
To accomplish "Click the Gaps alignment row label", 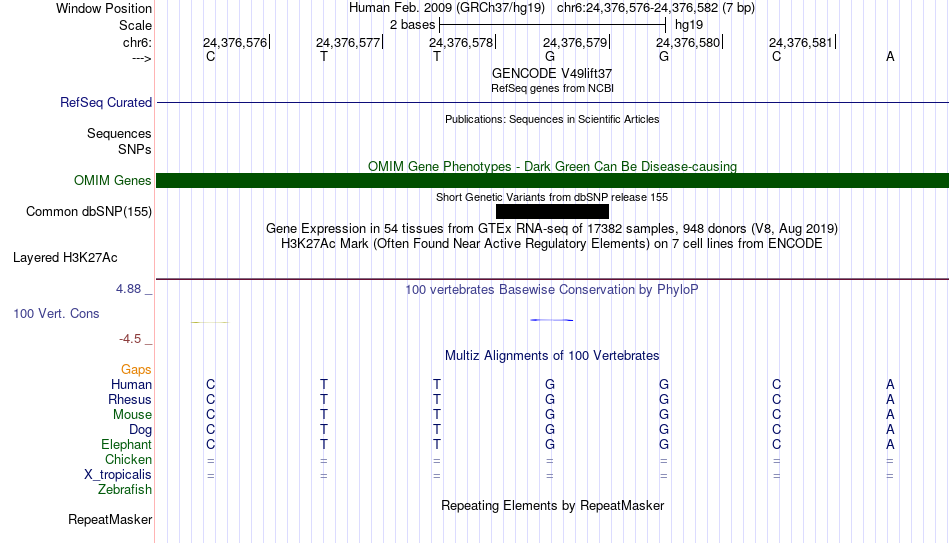I will (x=136, y=370).
